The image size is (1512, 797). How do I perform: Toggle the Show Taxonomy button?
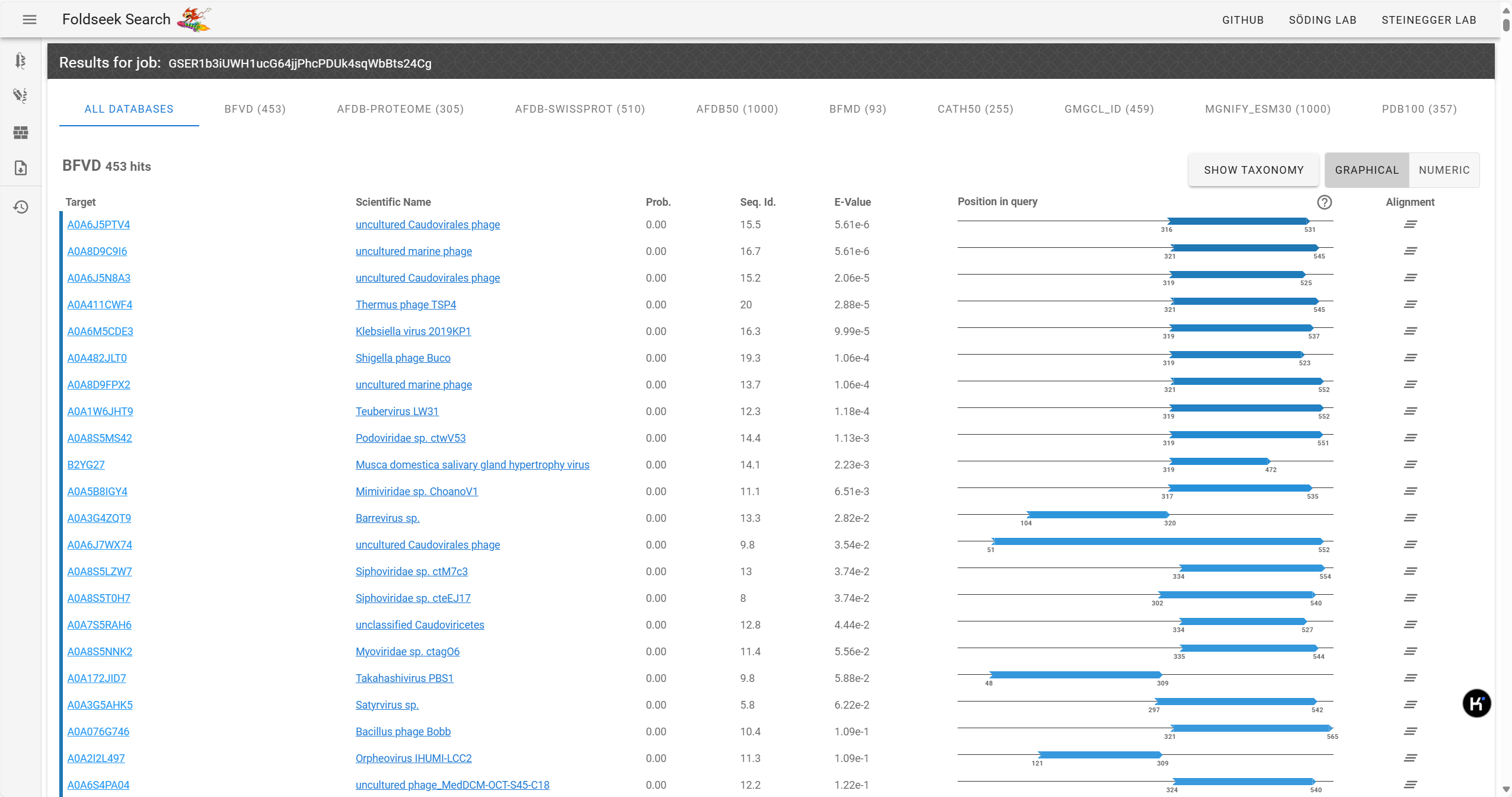(1253, 170)
